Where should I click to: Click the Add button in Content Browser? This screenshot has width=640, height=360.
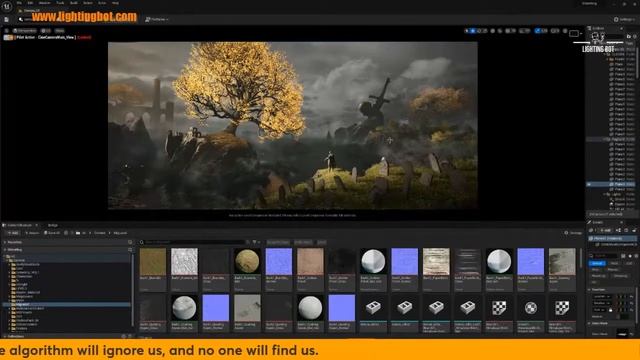[12, 233]
